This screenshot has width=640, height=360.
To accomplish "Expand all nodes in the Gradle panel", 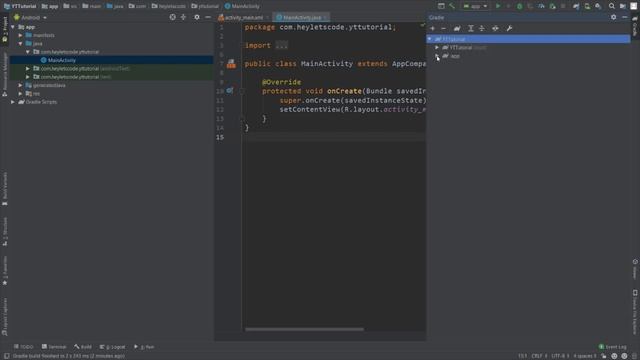I will tap(471, 28).
